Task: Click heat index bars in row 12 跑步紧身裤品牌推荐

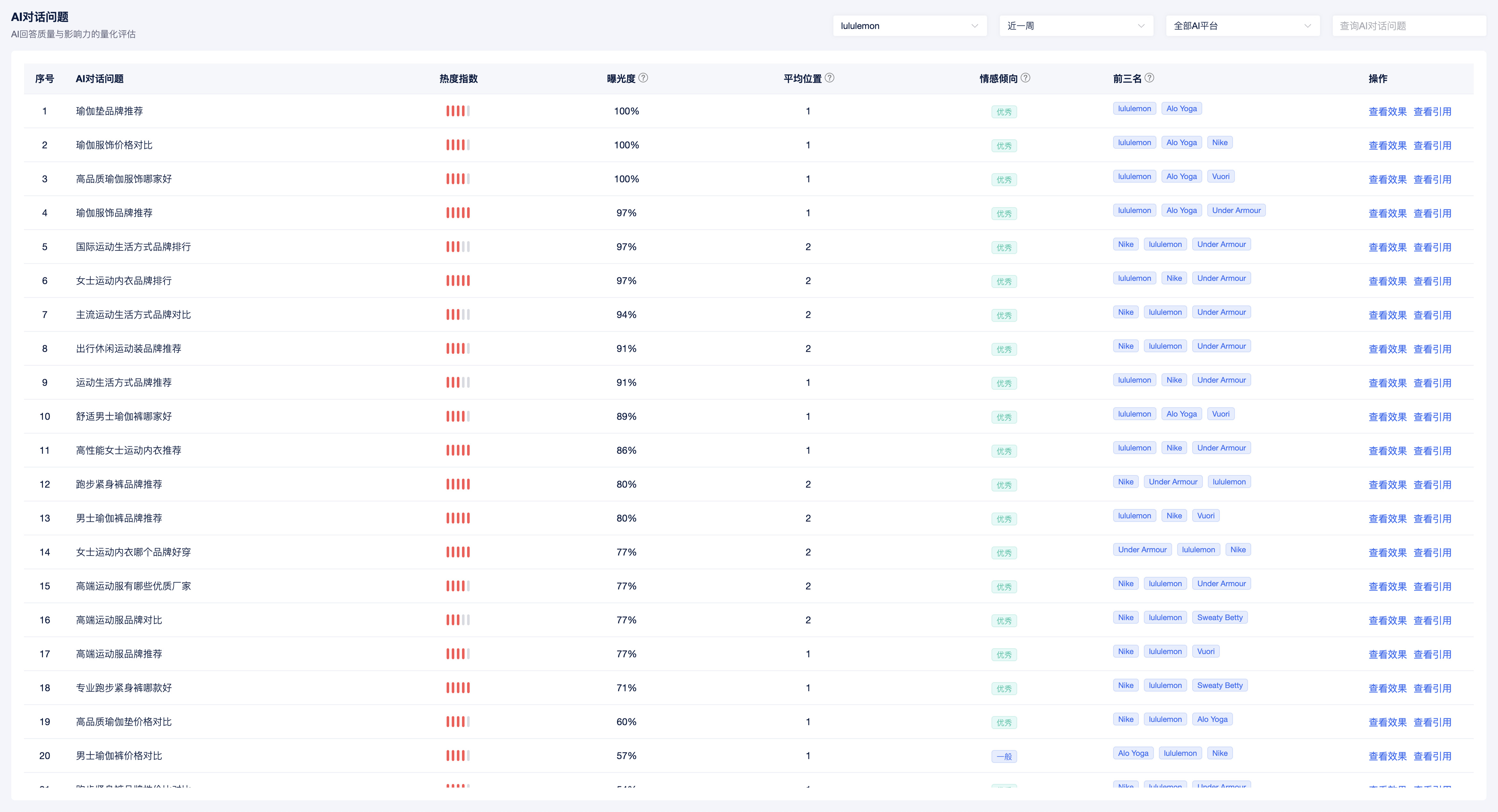Action: (x=457, y=484)
